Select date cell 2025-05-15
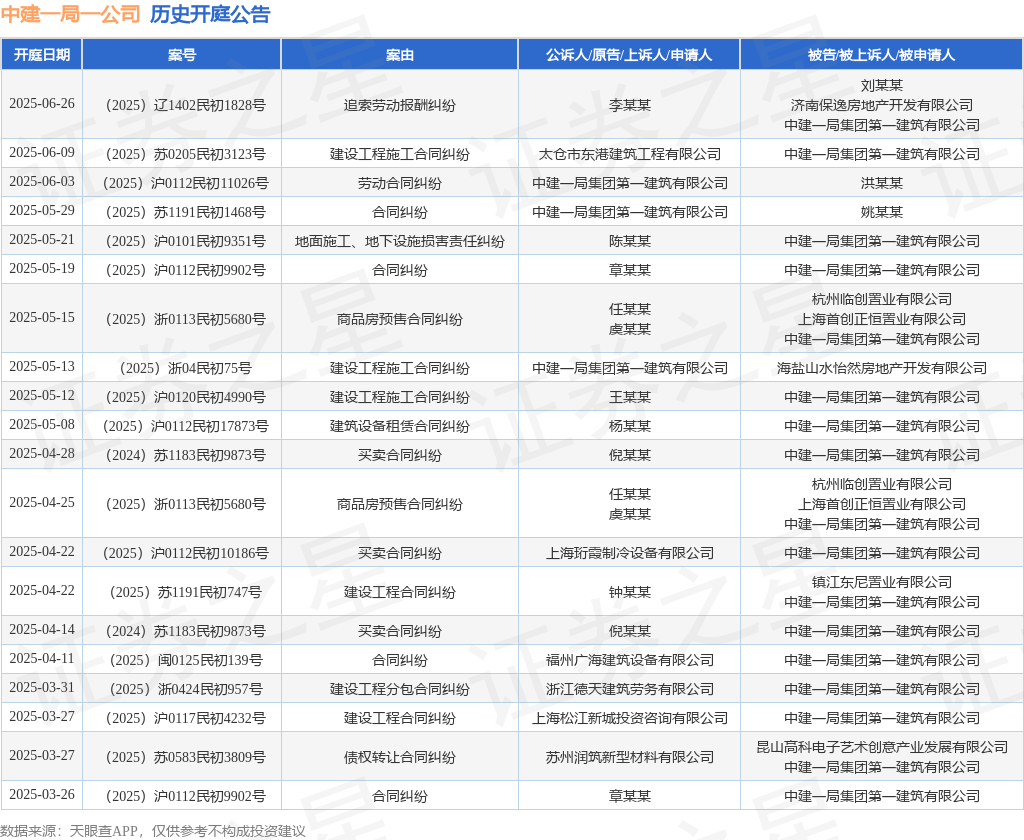This screenshot has height=840, width=1024. pyautogui.click(x=42, y=317)
